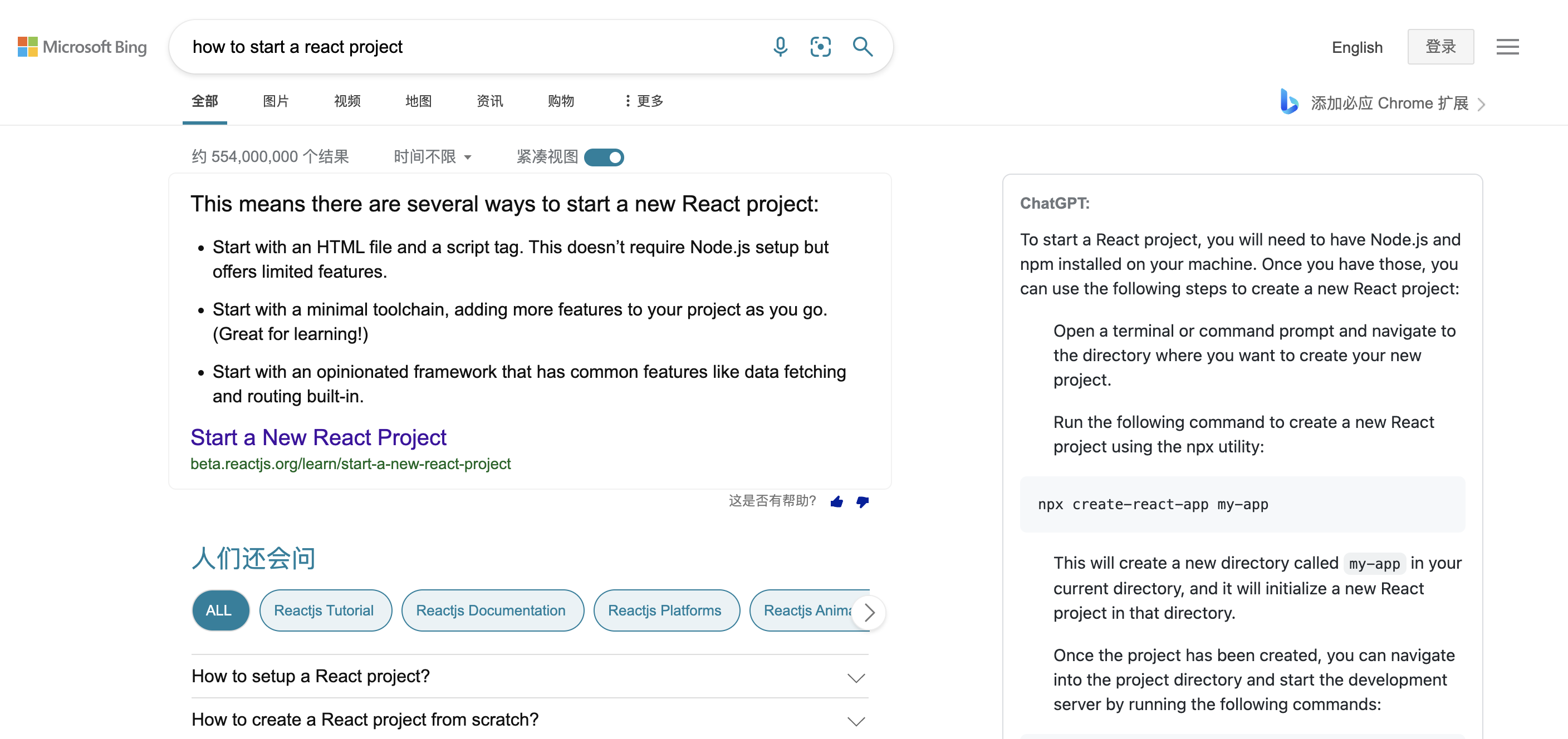1568x739 pixels.
Task: Open visual search camera icon
Action: 820,47
